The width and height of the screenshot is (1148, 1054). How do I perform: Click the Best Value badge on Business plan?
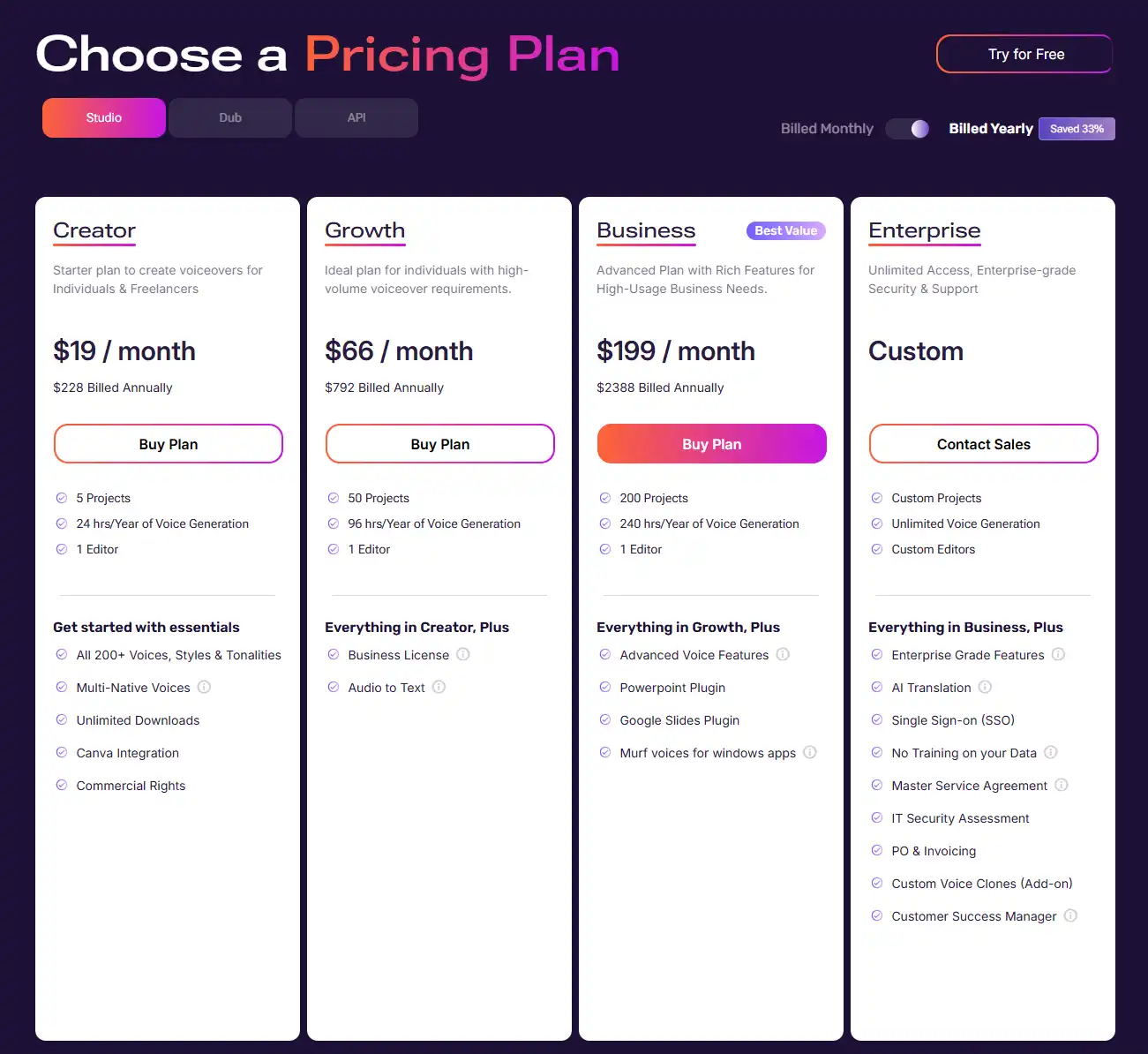[785, 230]
